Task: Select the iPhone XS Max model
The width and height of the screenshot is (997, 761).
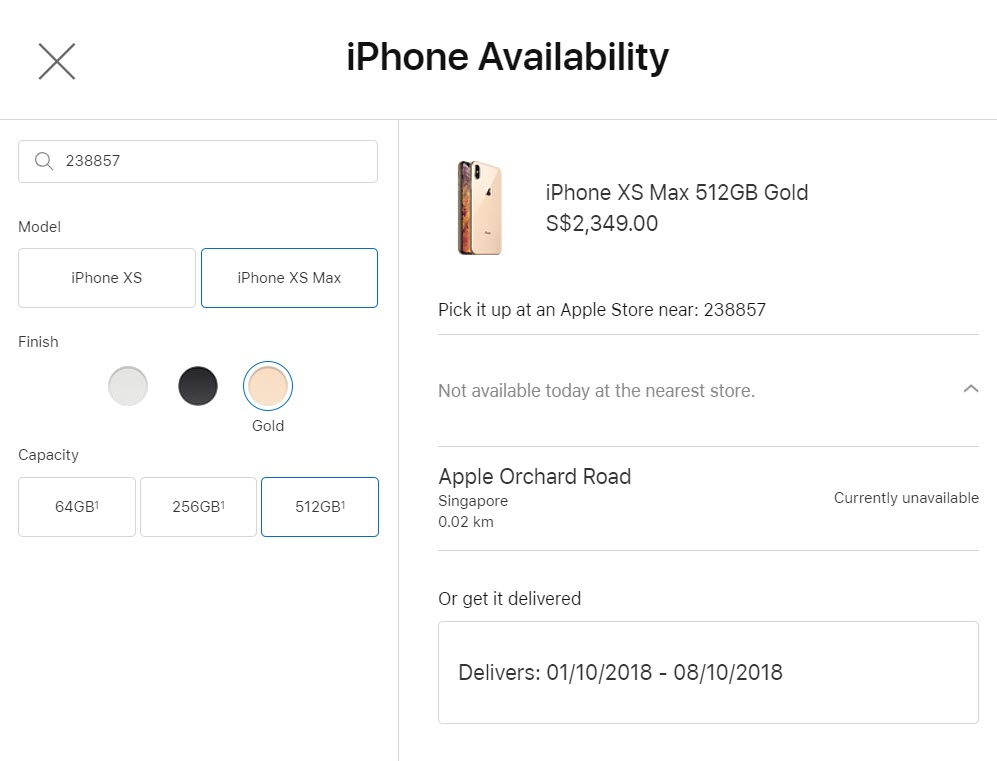Action: (x=289, y=278)
